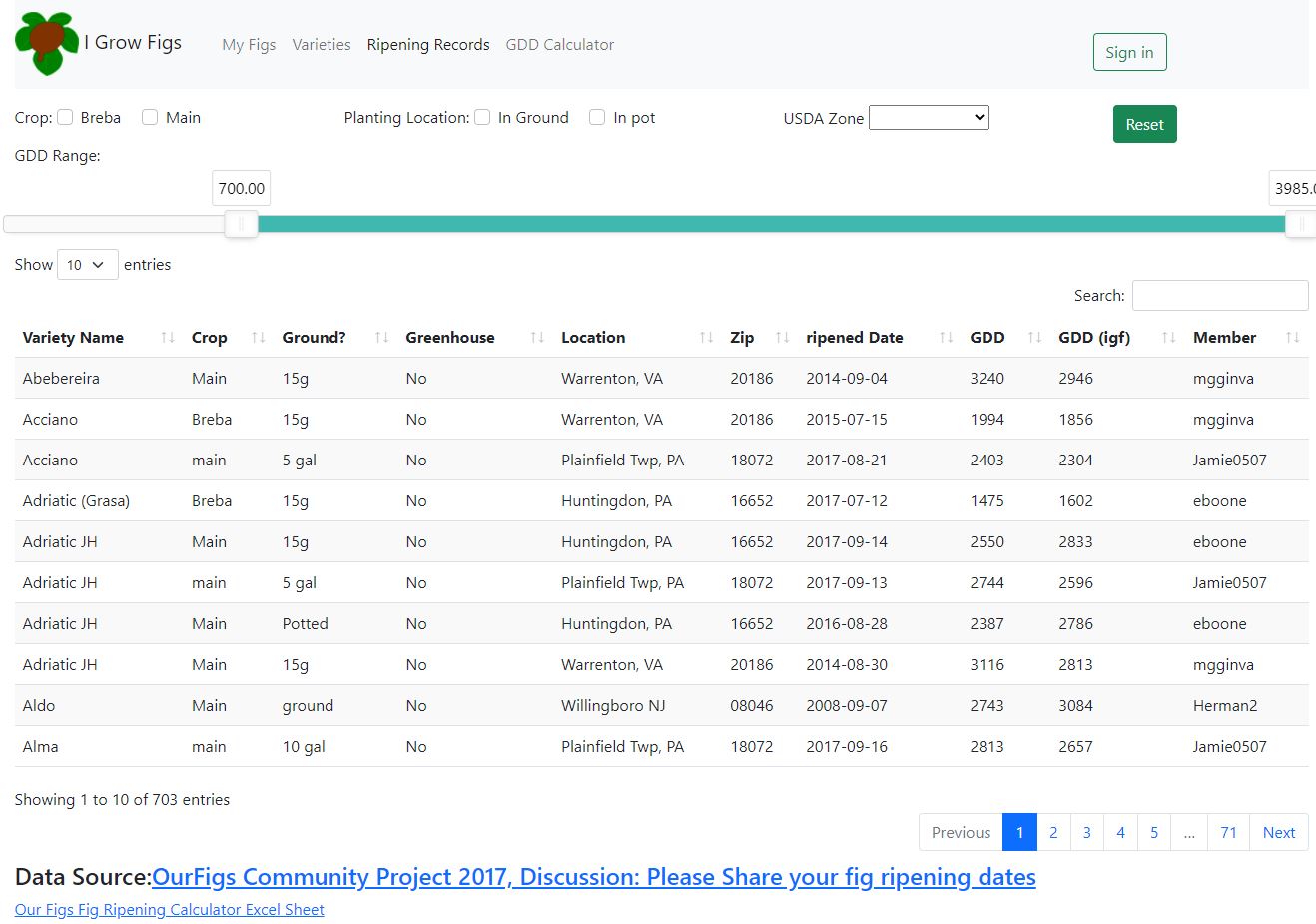Sort the table by Location
The image size is (1316, 924).
(706, 337)
